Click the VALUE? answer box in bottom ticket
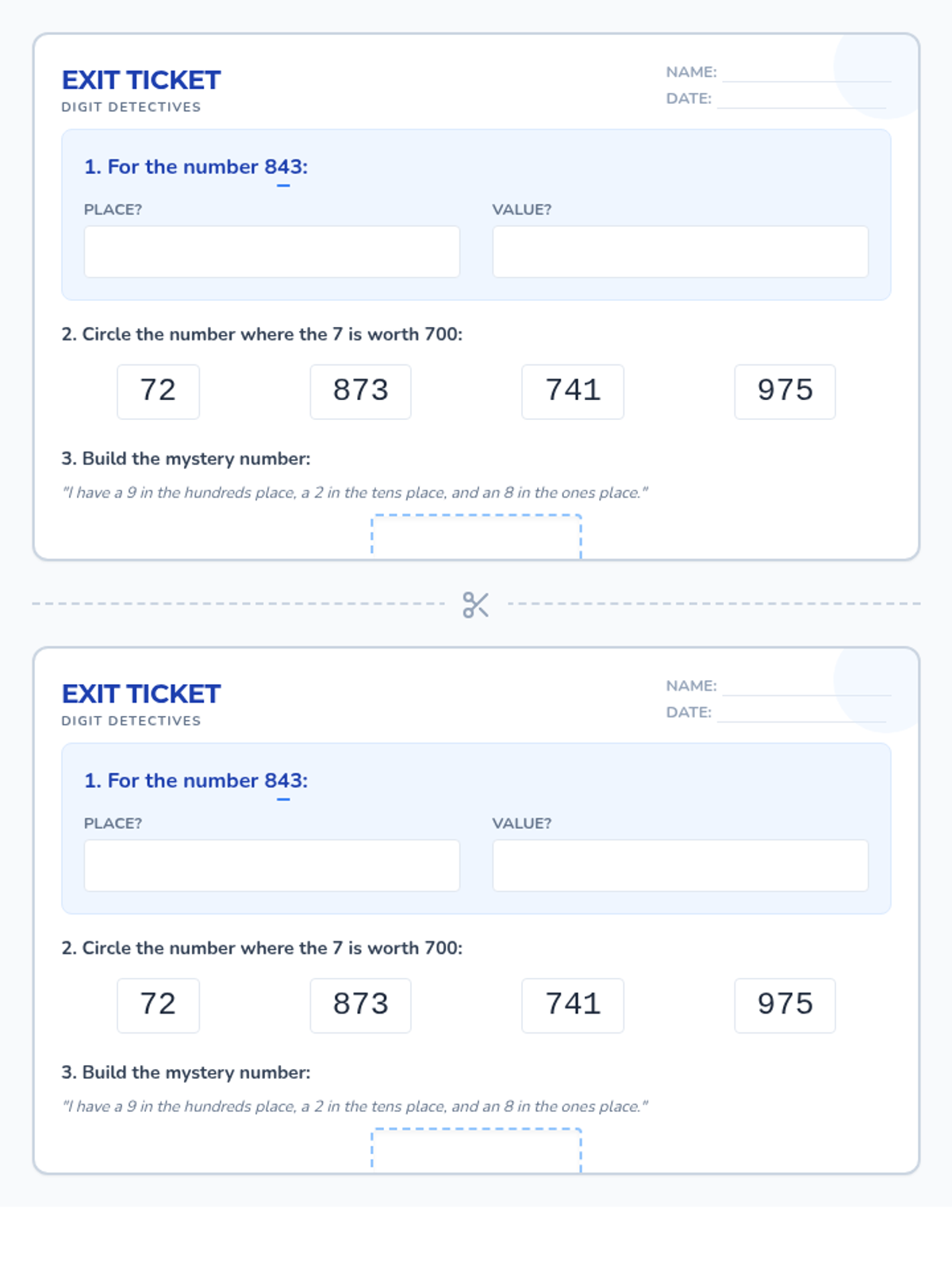The image size is (952, 1270). tap(680, 865)
